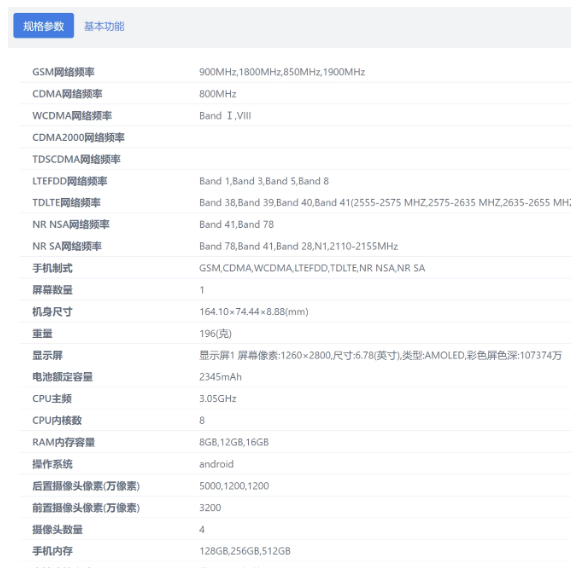This screenshot has height=568, width=571.
Task: Select the 5000,1200,1200 value
Action: (234, 486)
